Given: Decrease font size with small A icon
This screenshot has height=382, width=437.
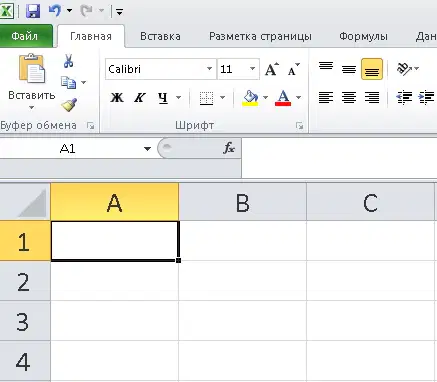Looking at the screenshot, I should coord(294,69).
